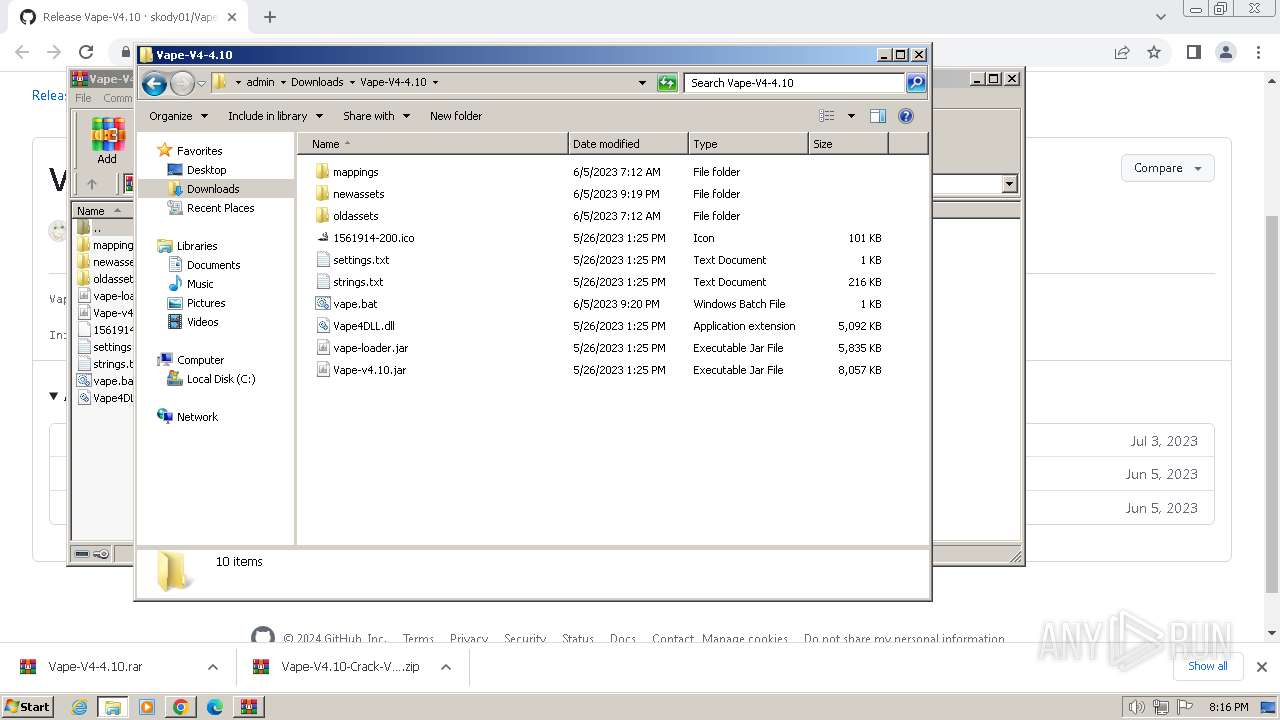This screenshot has height=720, width=1280.
Task: Select Recent Places in navigation pane
Action: tap(220, 208)
